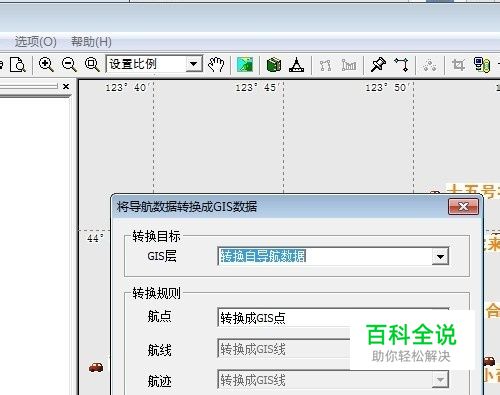Select the zoom out magnifier tool
Image resolution: width=500 pixels, height=395 pixels.
point(69,64)
